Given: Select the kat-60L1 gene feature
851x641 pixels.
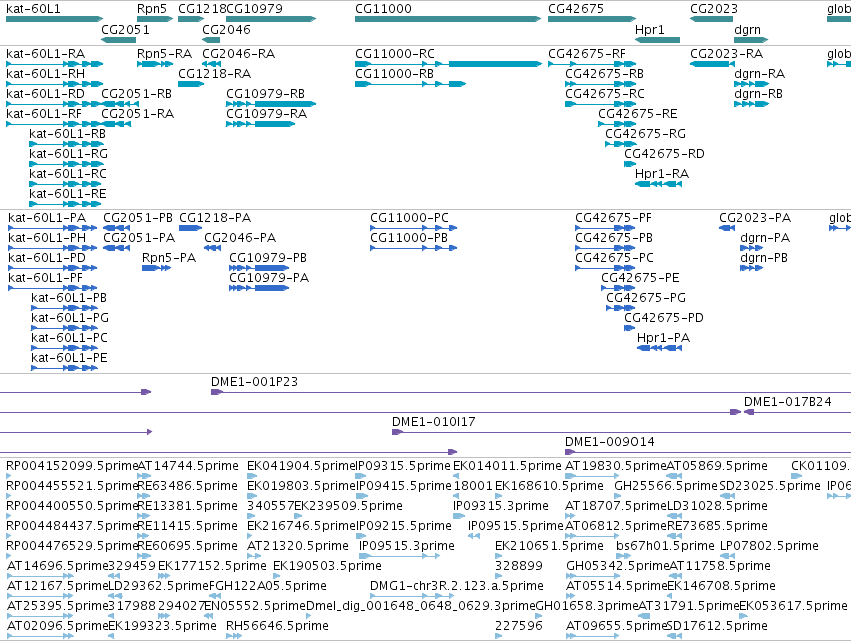Looking at the screenshot, I should coord(54,19).
